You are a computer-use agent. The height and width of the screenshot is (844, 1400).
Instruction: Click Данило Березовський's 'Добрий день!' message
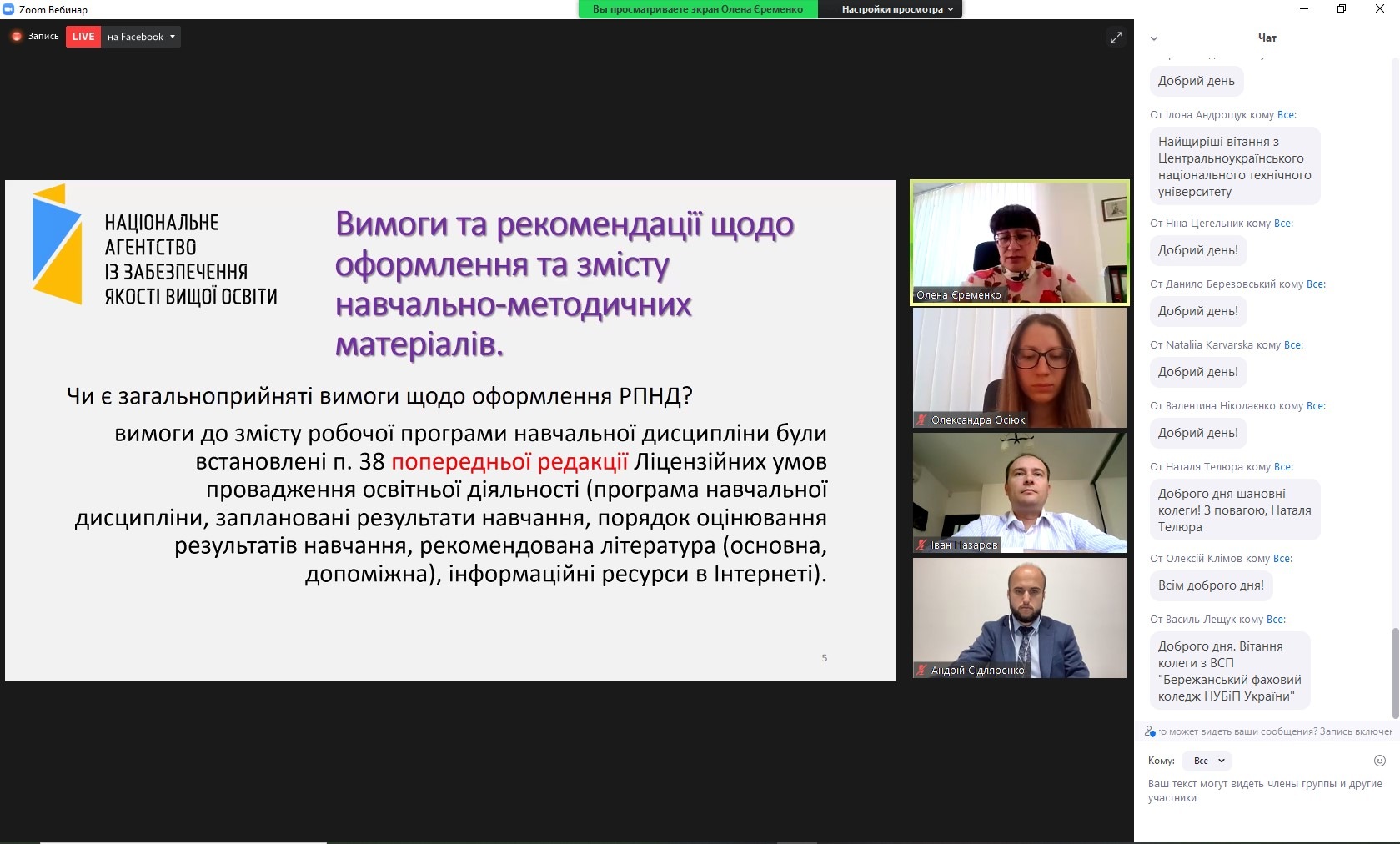tap(1198, 311)
